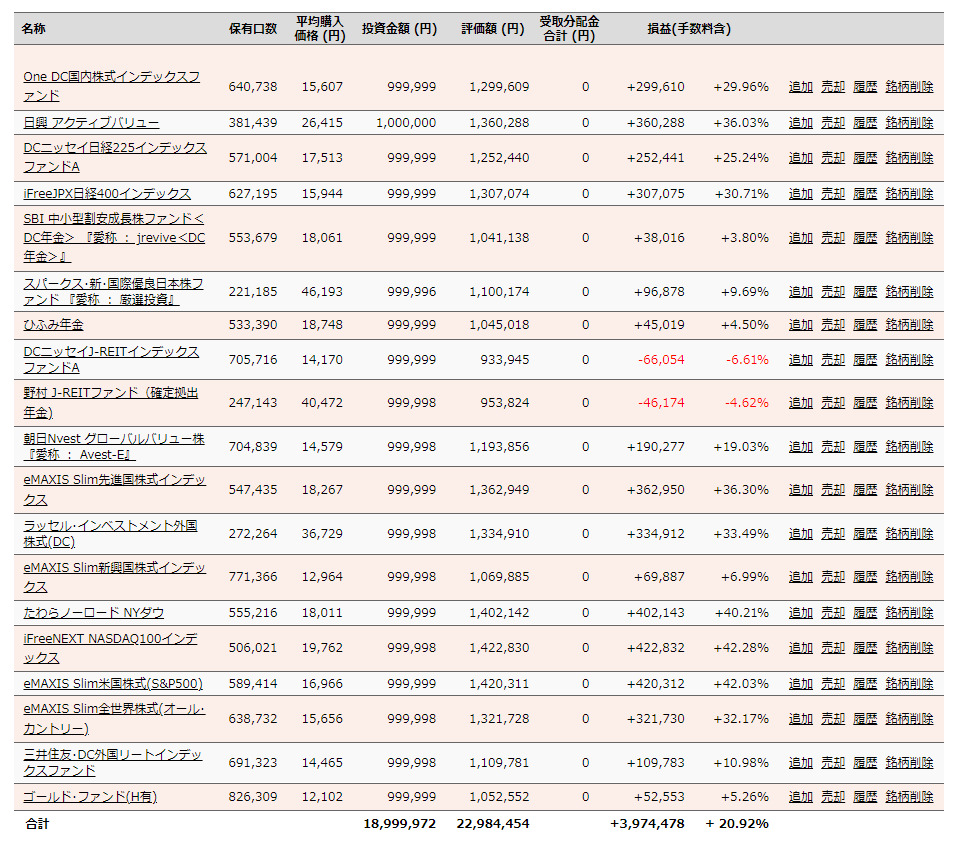Open 三井住友・DC外国リートインデックスファンド link
This screenshot has width=957, height=841.
click(112, 762)
